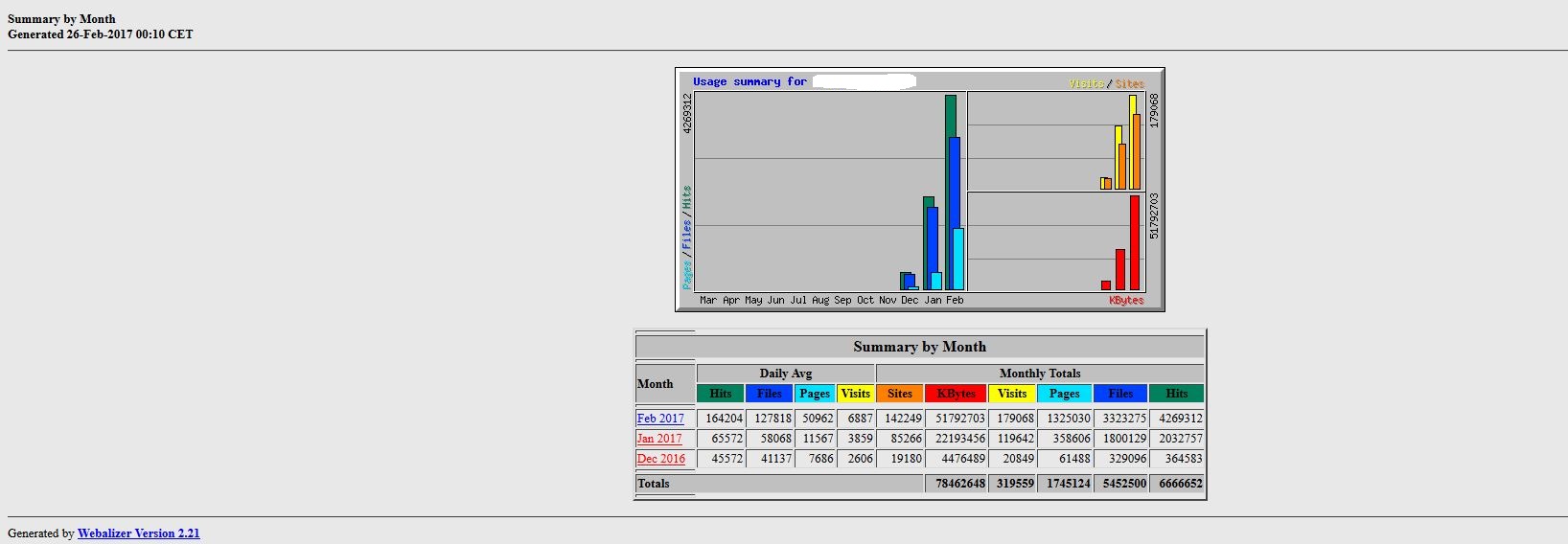The image size is (1568, 544).
Task: Select the value 11567 in Jan 2017 row
Action: click(818, 439)
